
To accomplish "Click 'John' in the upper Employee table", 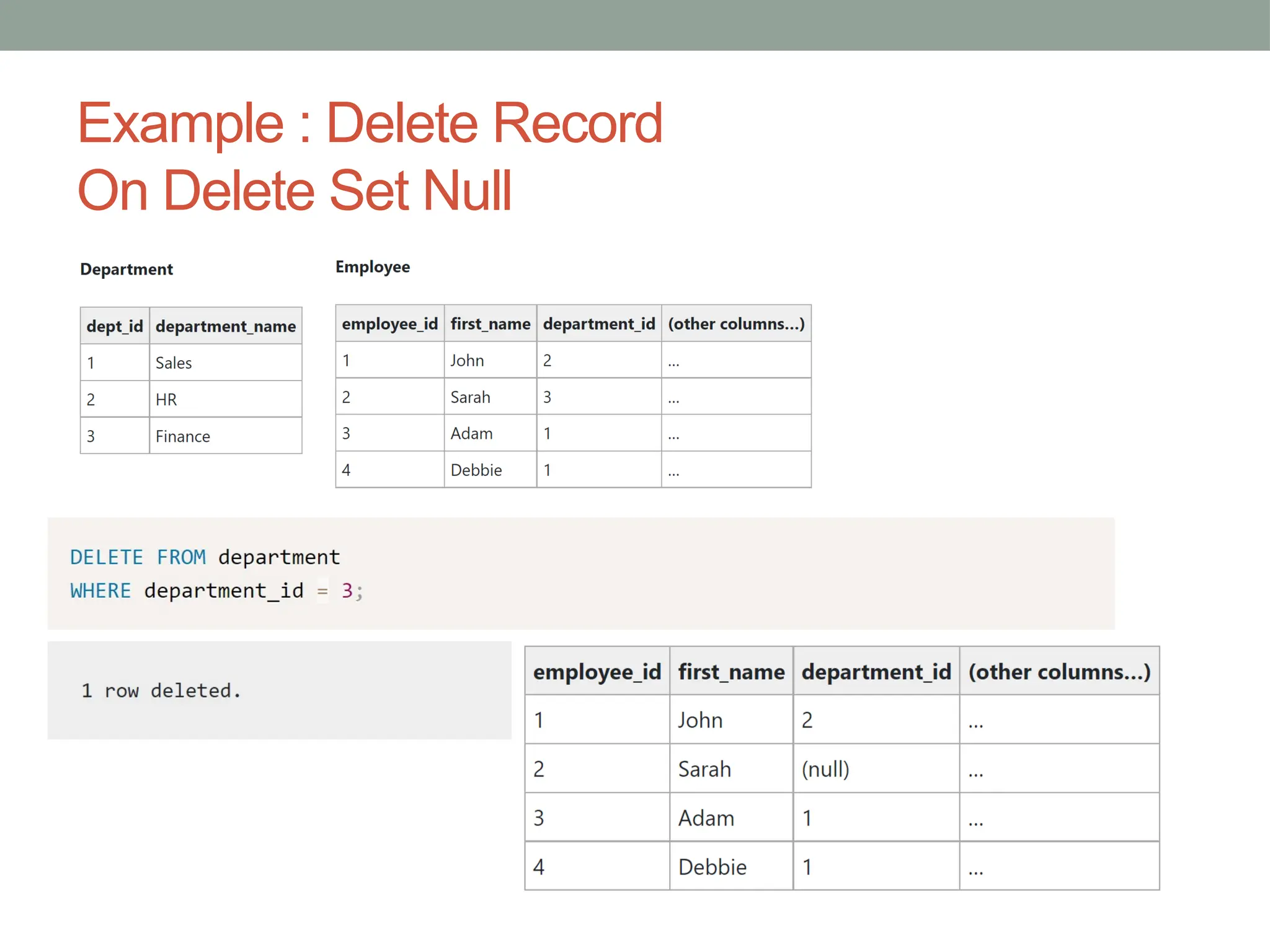I will click(491, 360).
